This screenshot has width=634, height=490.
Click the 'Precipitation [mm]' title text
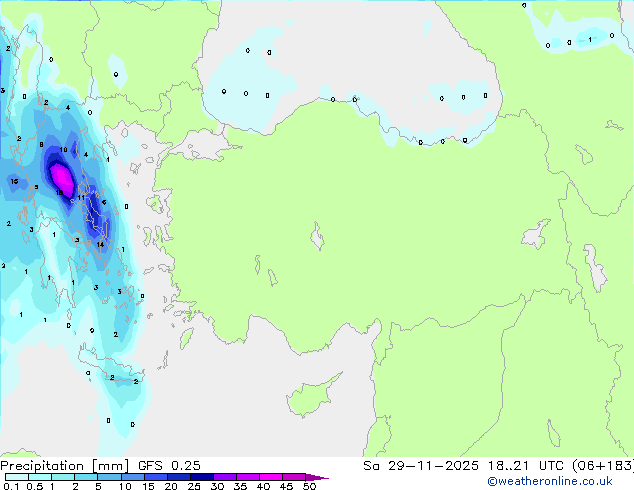[x=65, y=466]
